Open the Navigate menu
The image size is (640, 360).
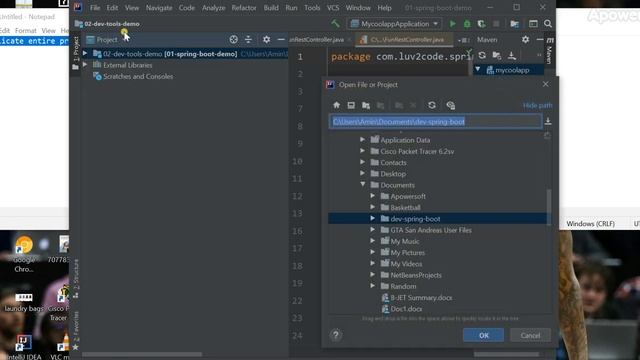(x=159, y=7)
